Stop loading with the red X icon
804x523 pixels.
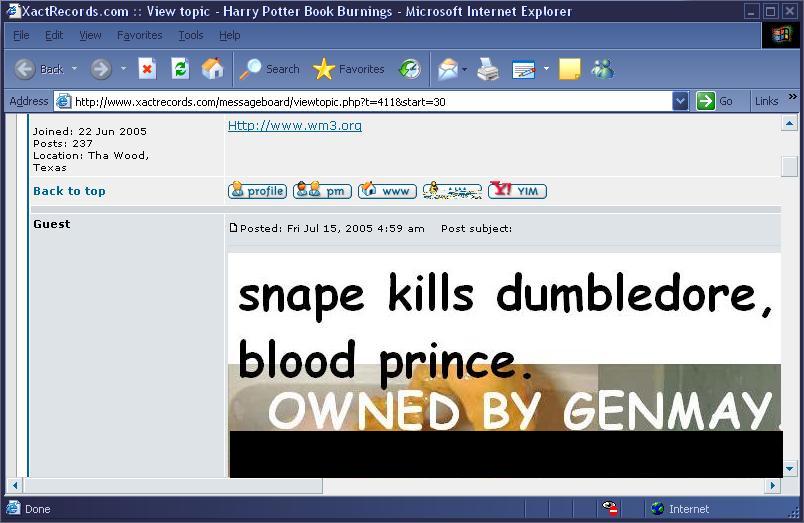pyautogui.click(x=147, y=69)
